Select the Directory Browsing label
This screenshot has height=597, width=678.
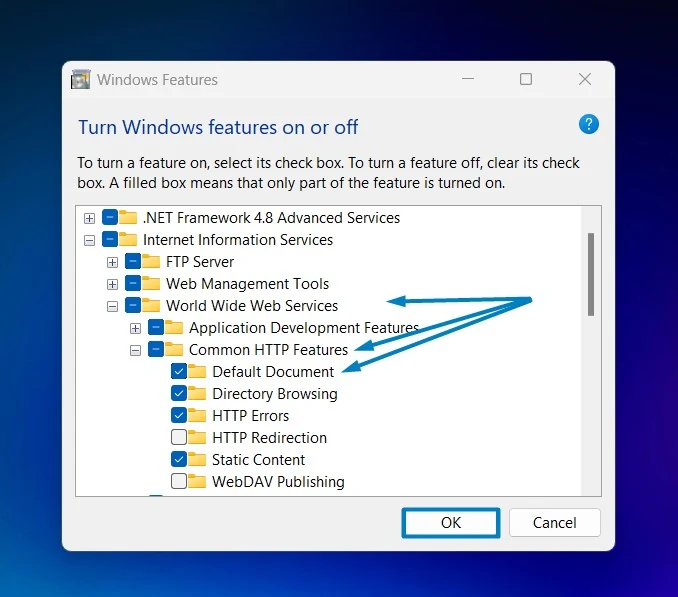pos(275,394)
